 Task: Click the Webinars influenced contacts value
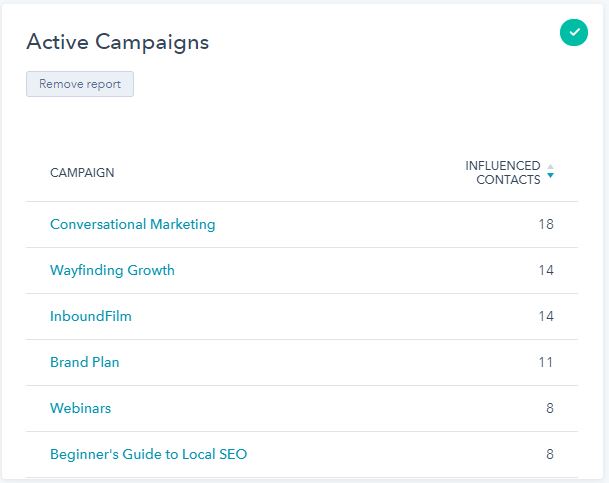click(x=549, y=408)
